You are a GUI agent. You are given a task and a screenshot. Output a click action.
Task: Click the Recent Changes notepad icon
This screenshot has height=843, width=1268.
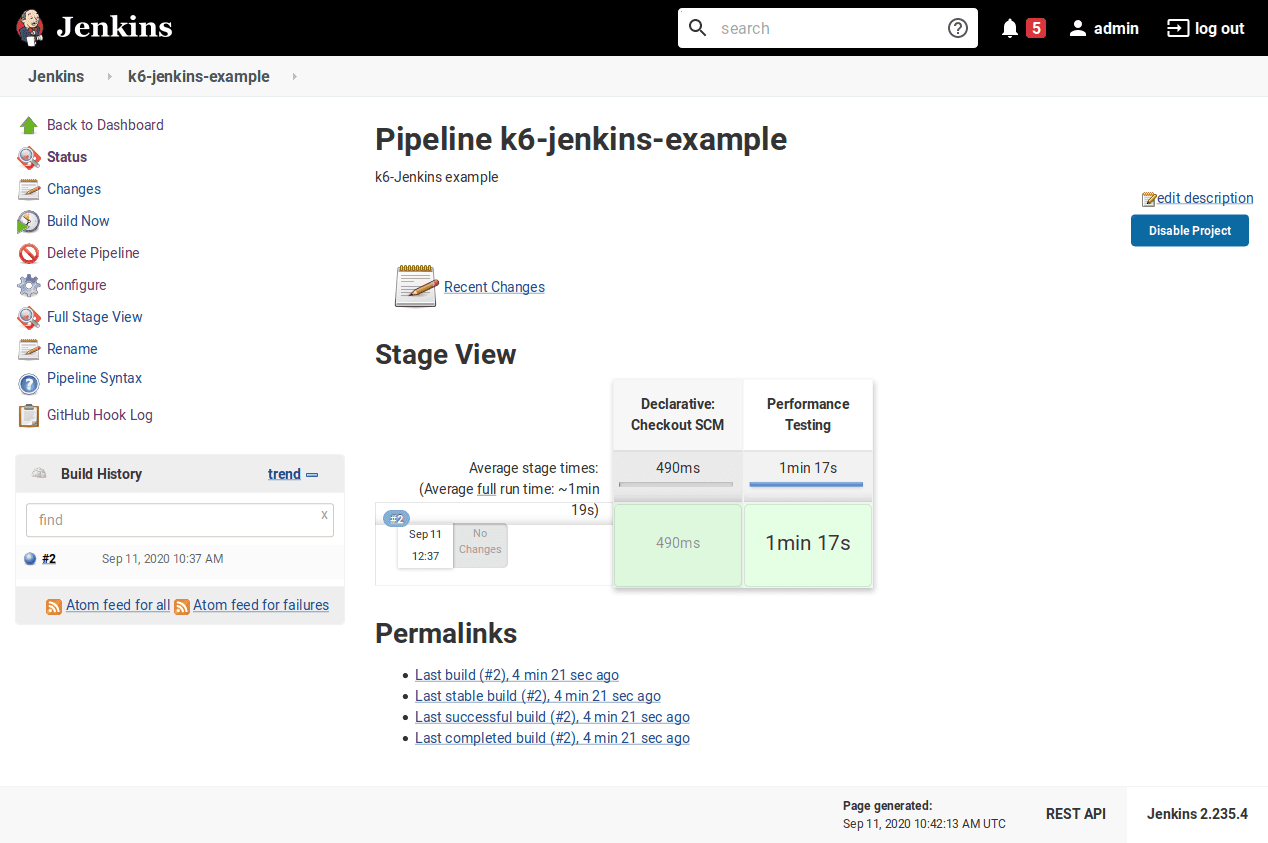[415, 286]
